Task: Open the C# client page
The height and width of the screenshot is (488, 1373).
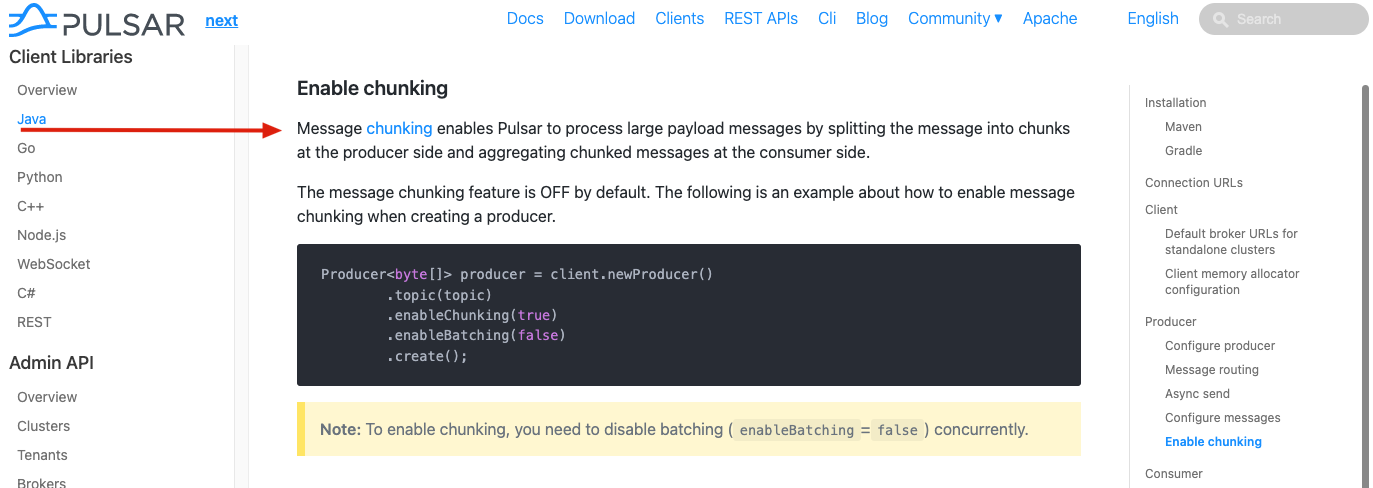Action: click(26, 293)
